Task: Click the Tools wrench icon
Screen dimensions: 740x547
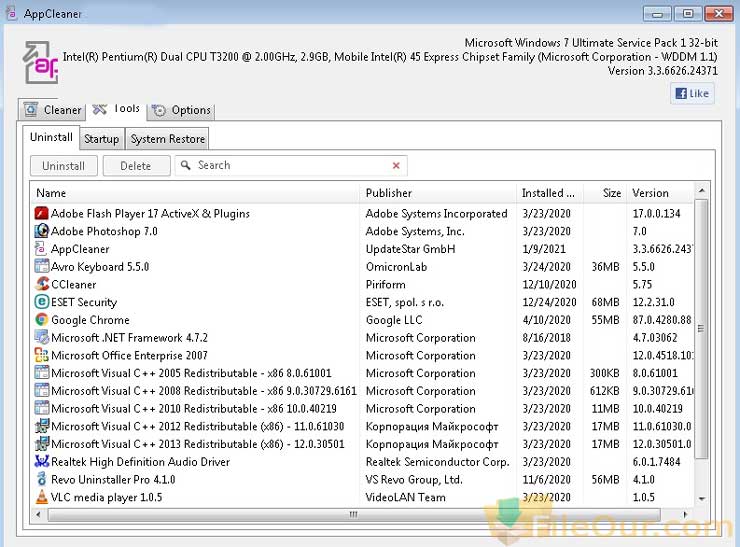Action: pos(99,109)
